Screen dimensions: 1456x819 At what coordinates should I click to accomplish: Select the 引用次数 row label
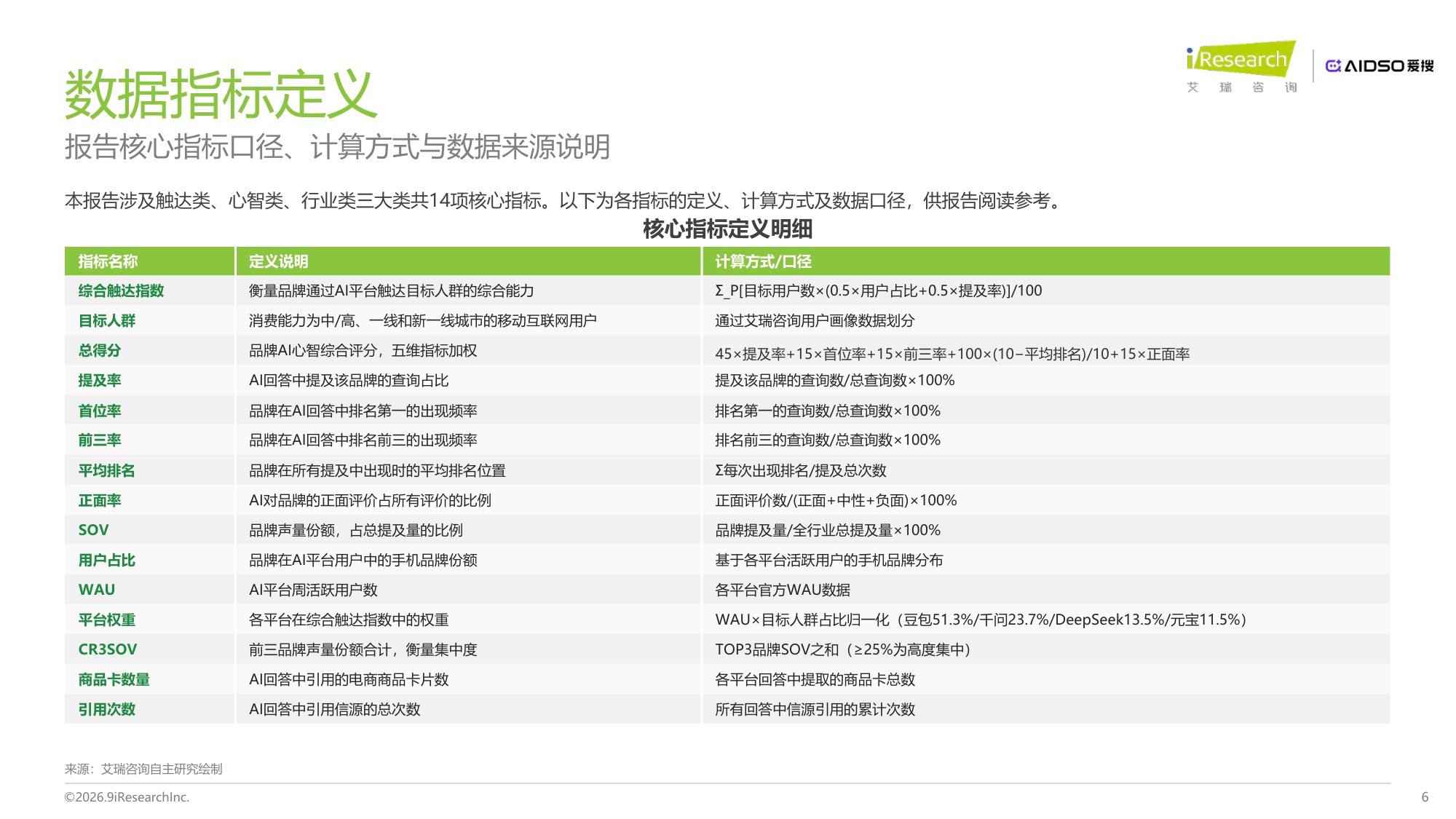tap(106, 709)
